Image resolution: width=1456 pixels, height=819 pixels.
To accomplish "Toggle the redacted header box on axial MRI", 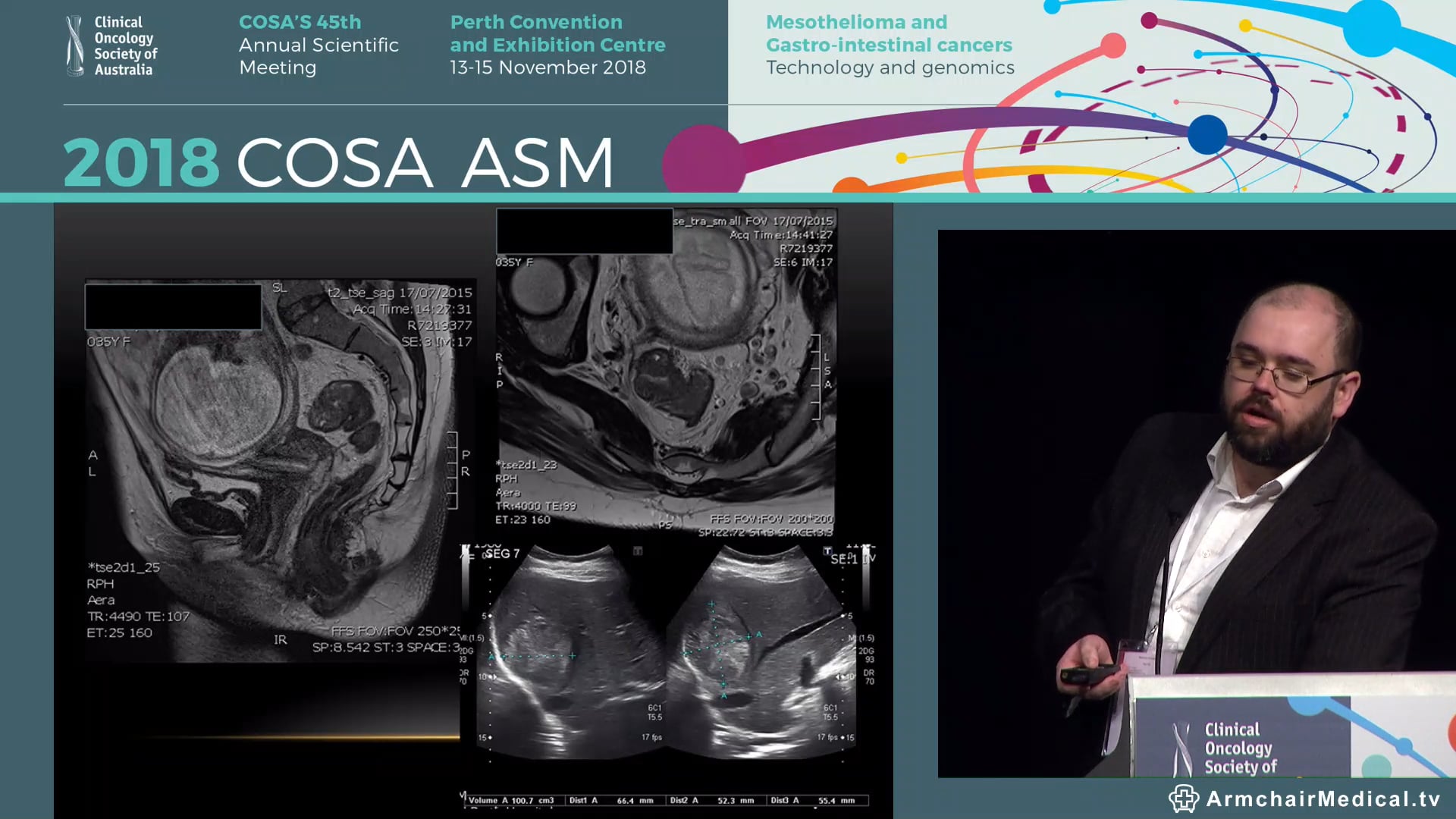I will tap(584, 231).
